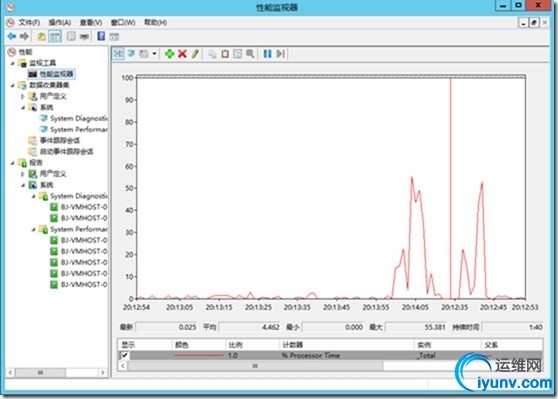This screenshot has height=399, width=558.
Task: Click the counter list horizontal scrollbar
Action: coord(255,366)
